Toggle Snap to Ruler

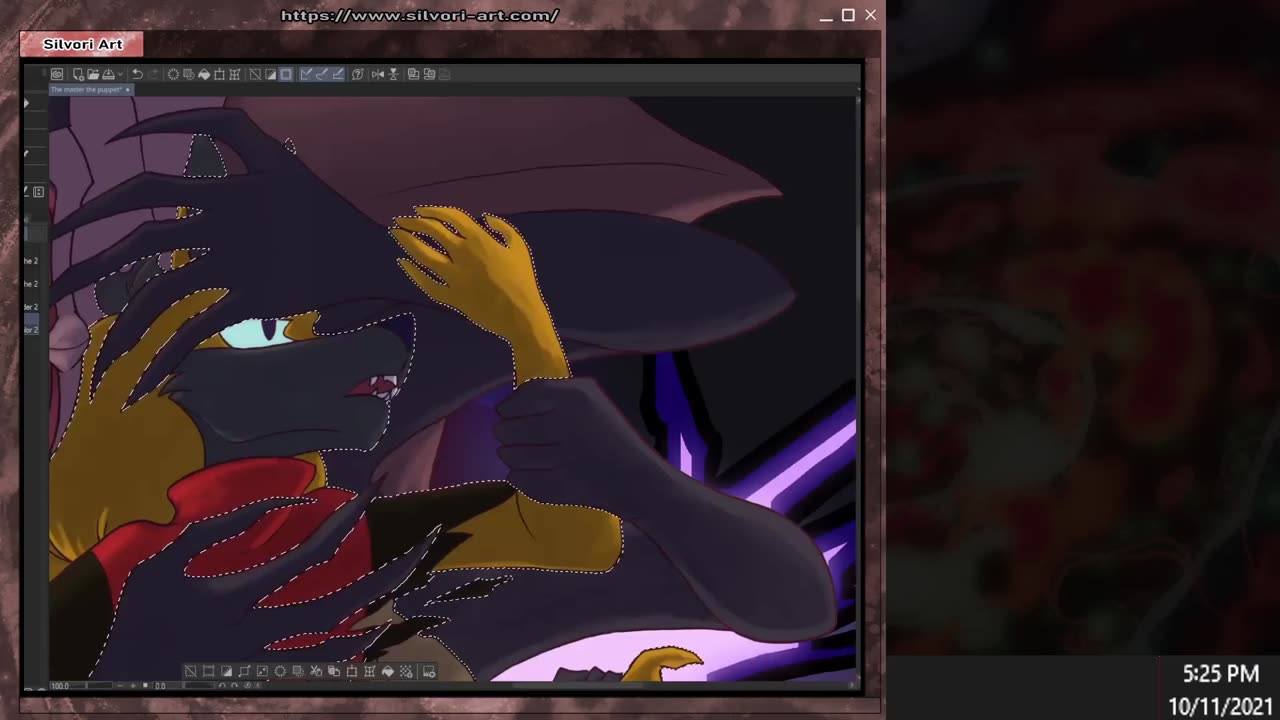(x=305, y=74)
